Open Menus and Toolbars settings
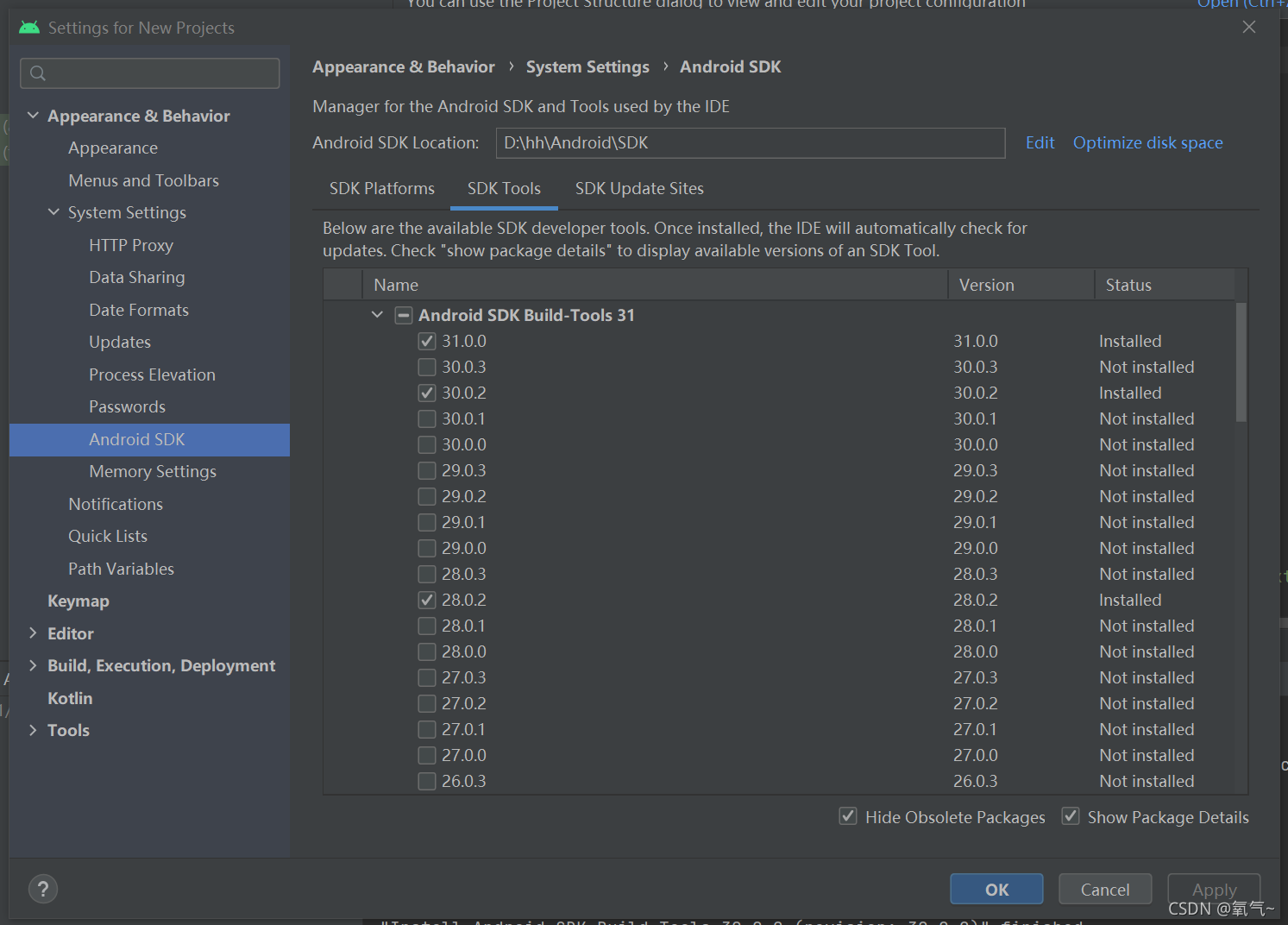1288x925 pixels. (x=144, y=180)
